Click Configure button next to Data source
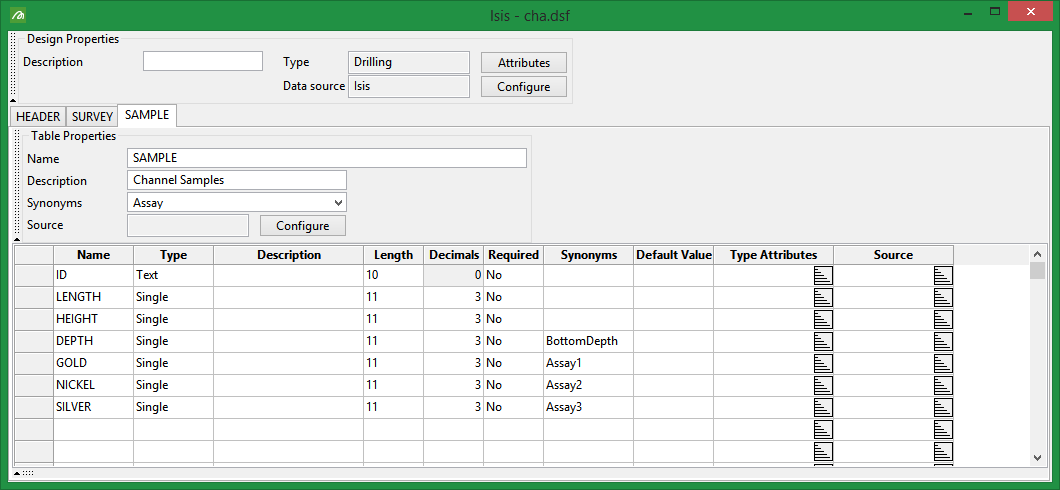1060x490 pixels. [x=523, y=87]
